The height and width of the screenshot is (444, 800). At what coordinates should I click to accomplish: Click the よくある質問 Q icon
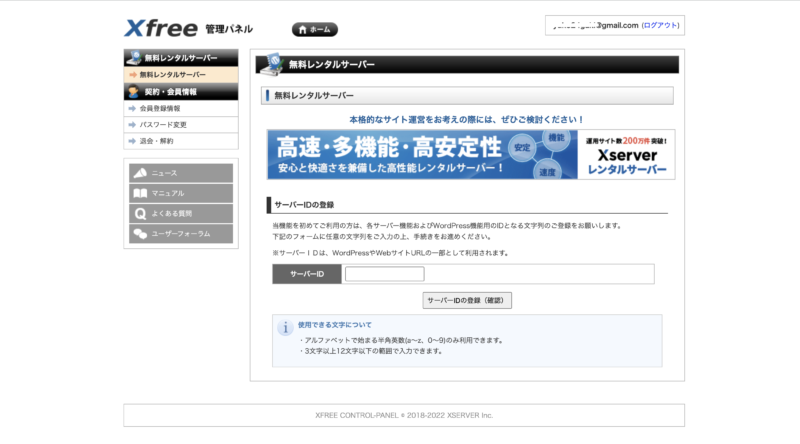[140, 213]
